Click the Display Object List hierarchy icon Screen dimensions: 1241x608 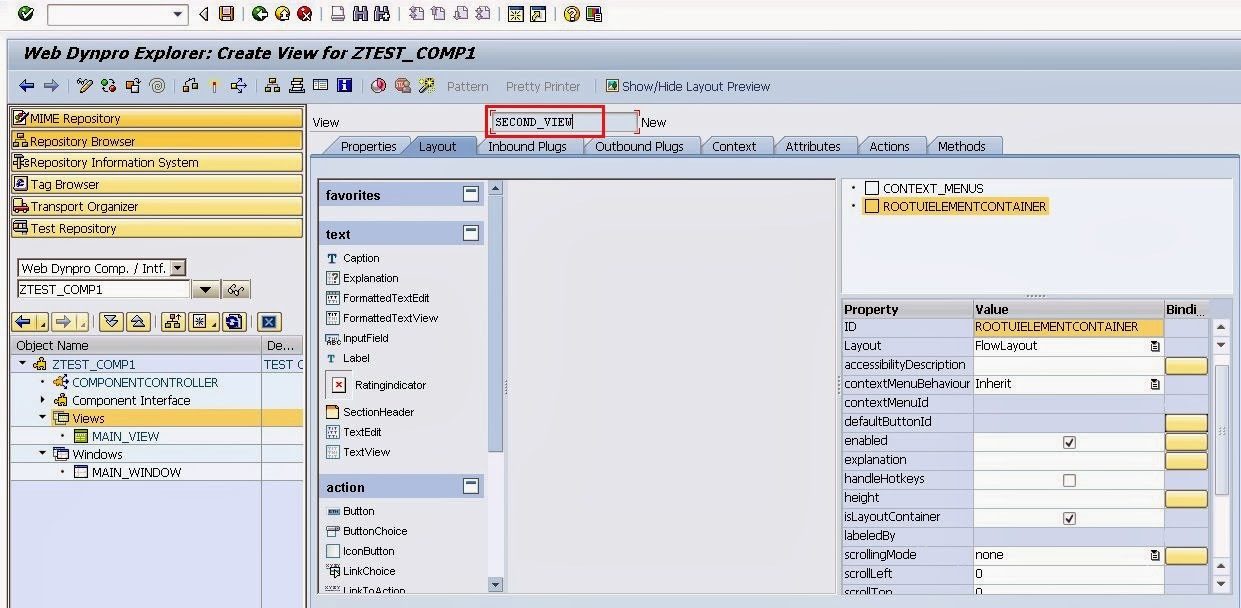point(272,86)
